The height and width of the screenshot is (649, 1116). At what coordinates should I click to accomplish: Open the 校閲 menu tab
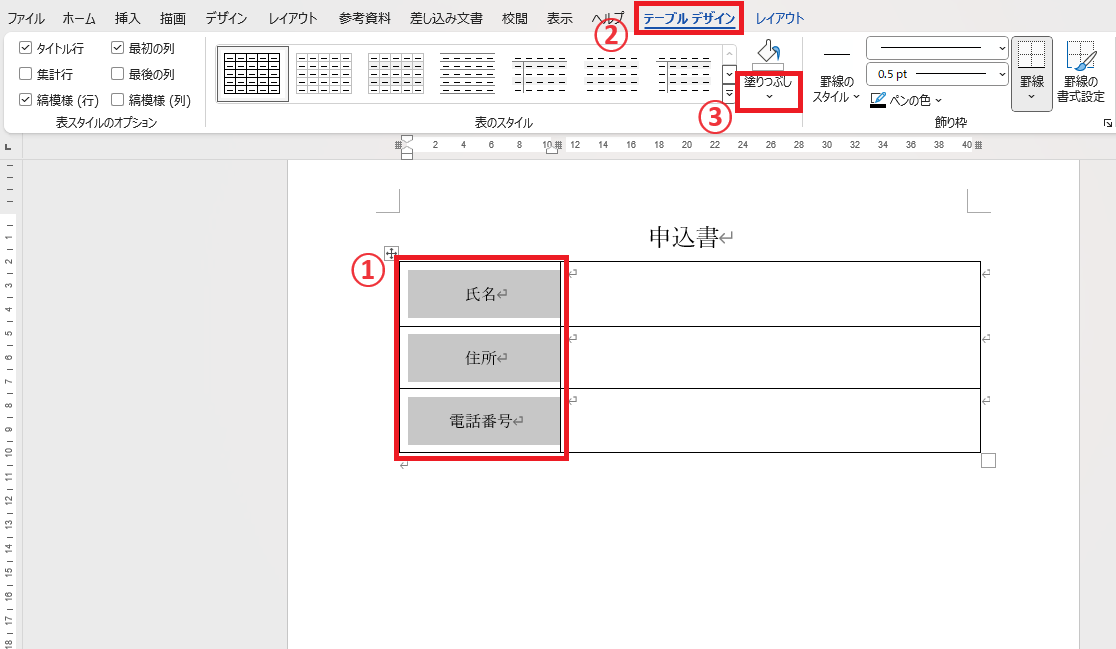coord(514,16)
